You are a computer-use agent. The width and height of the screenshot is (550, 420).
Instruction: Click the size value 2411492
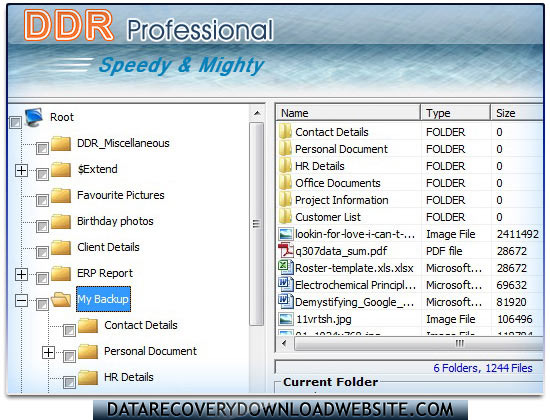click(x=517, y=234)
